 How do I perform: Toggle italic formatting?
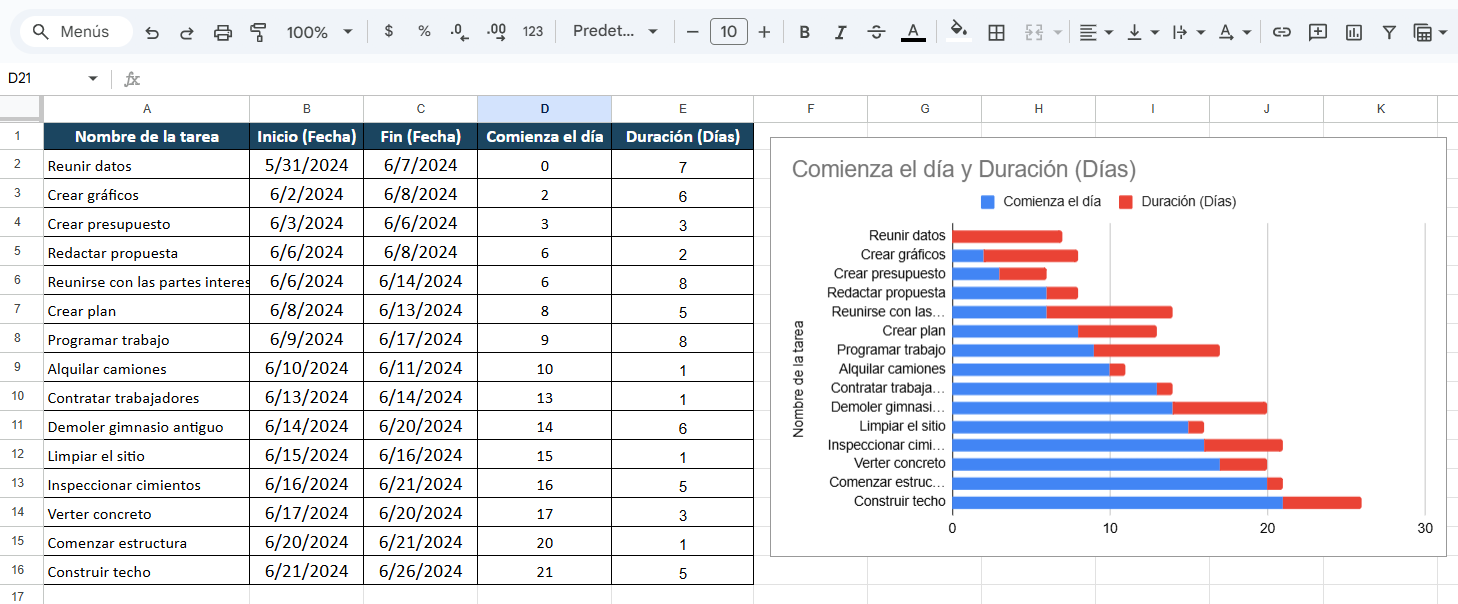840,31
